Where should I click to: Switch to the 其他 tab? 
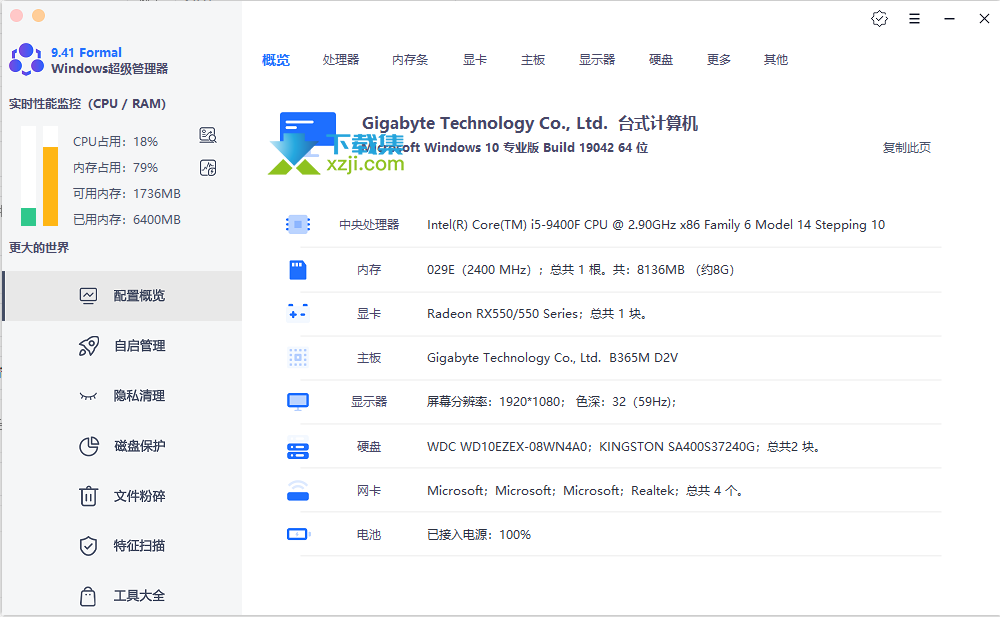click(x=776, y=60)
